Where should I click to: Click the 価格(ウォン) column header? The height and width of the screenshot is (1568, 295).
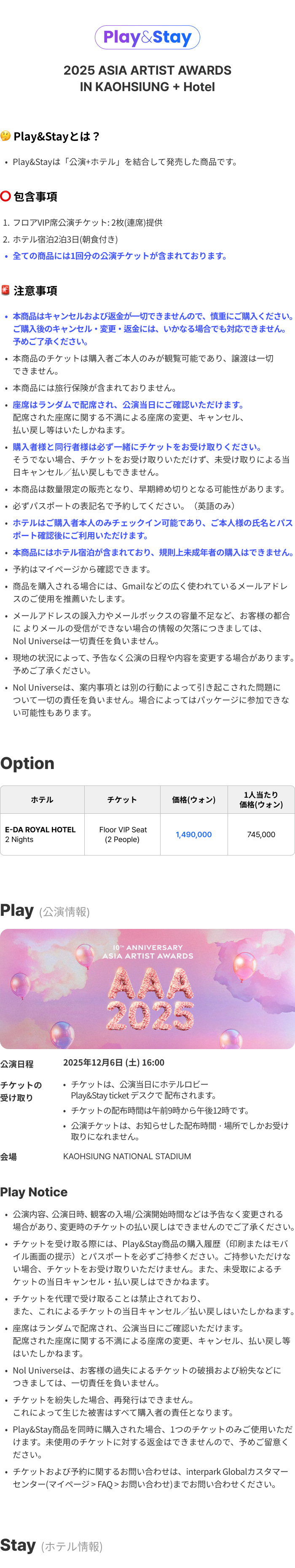(x=193, y=800)
